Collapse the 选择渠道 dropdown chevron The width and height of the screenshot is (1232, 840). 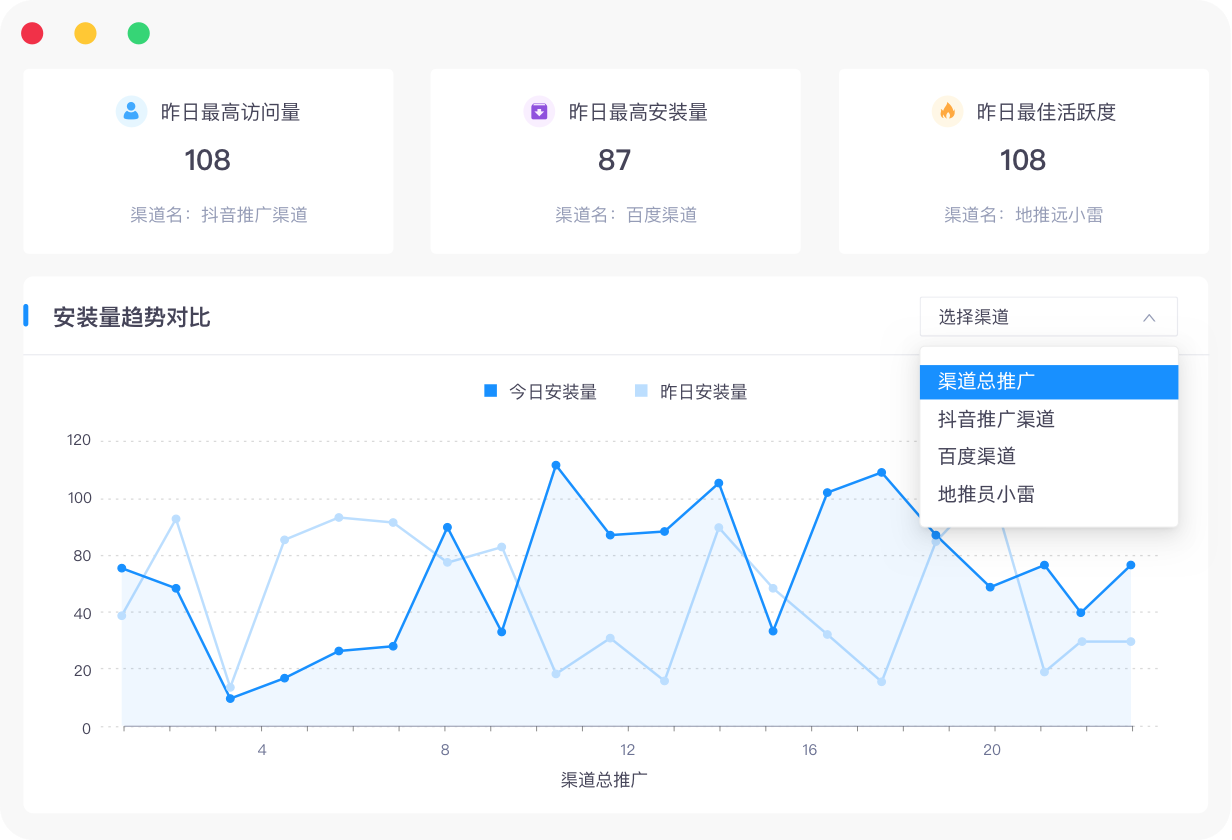[x=1149, y=317]
